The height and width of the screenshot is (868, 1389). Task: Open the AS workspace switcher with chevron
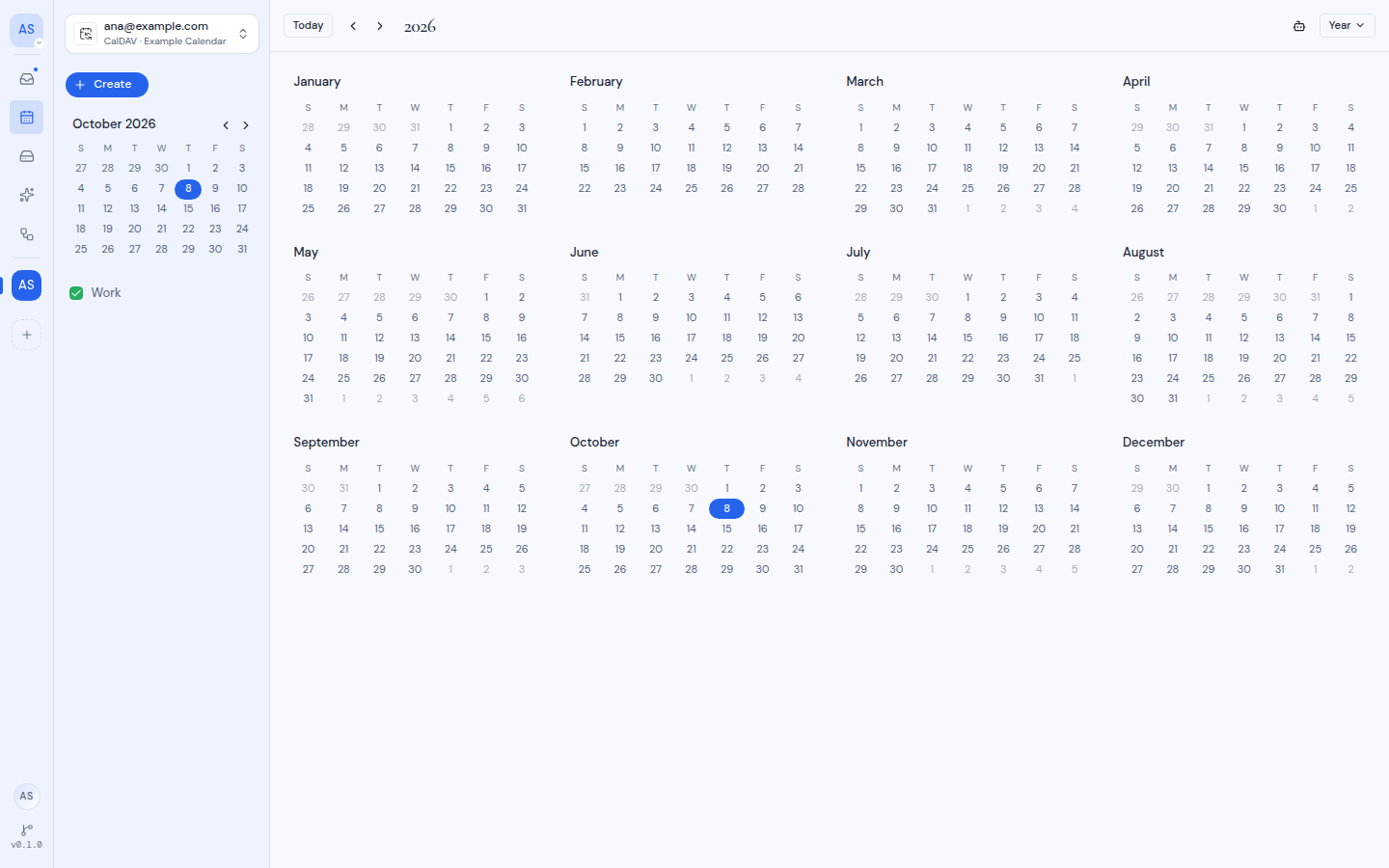point(27,30)
